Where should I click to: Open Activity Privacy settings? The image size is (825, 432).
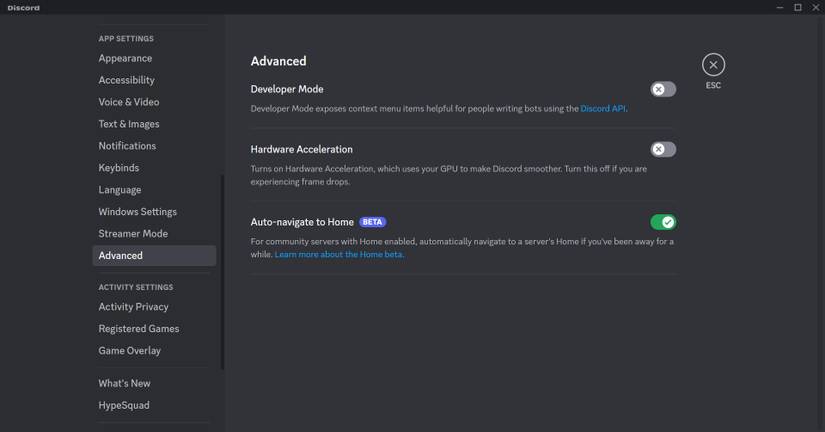pos(133,307)
